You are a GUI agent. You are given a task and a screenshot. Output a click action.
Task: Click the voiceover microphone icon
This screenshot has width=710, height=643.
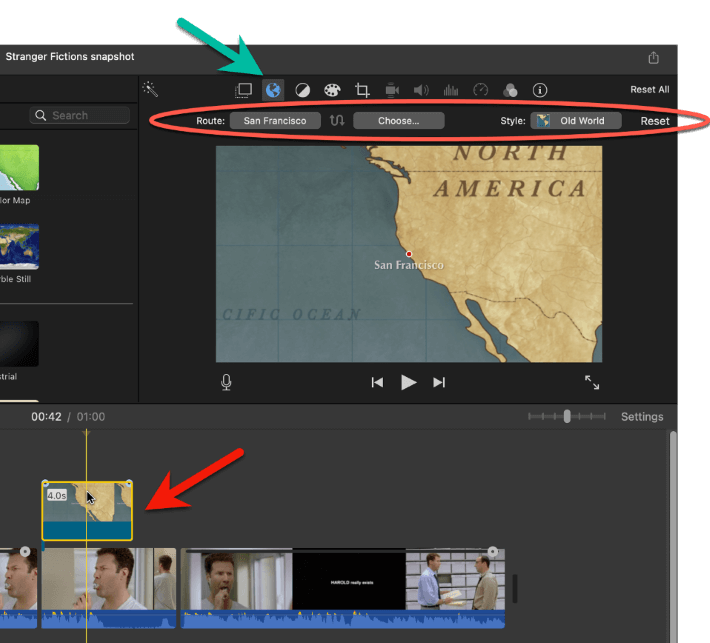coord(226,382)
